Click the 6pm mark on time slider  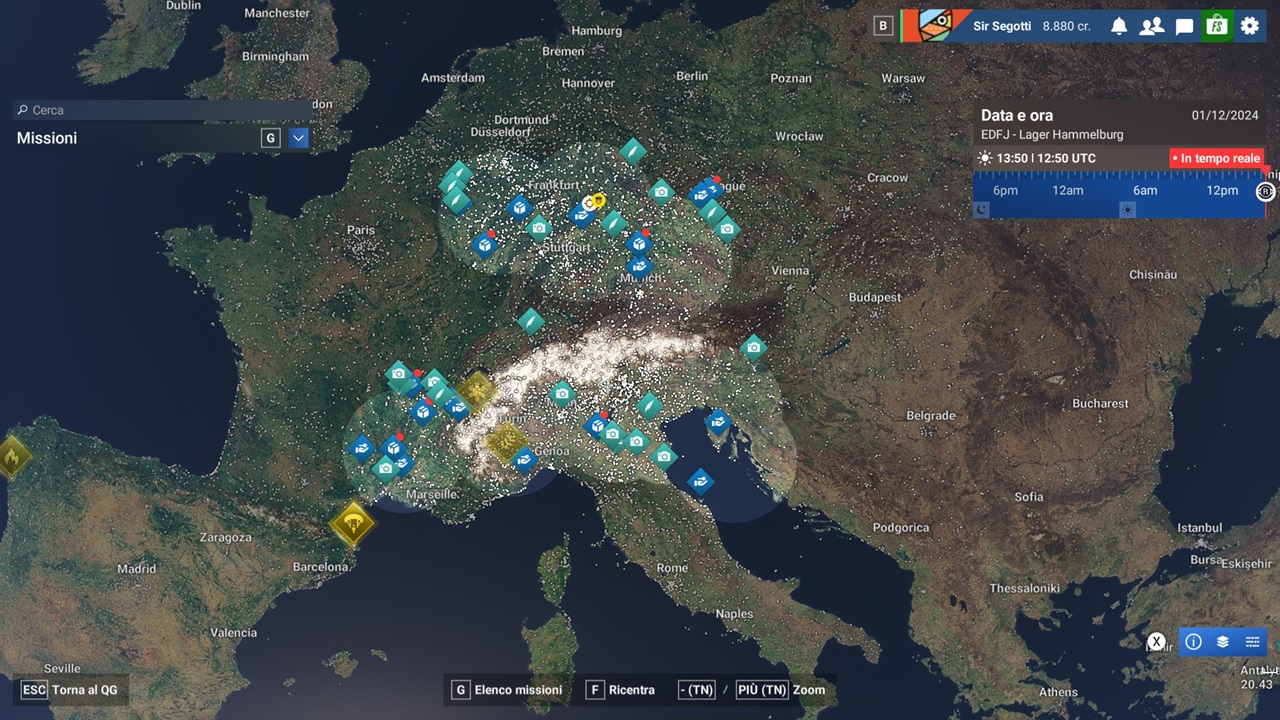click(x=1005, y=190)
